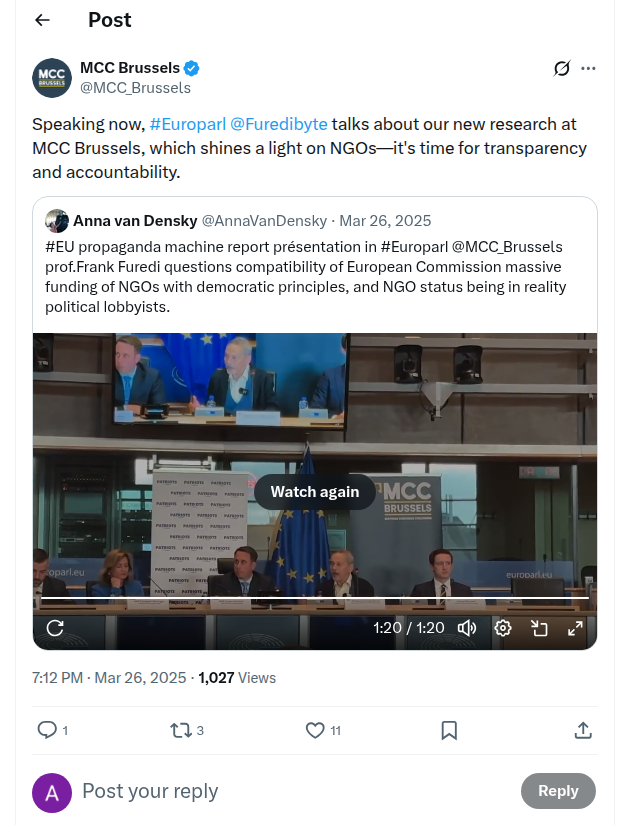Viewport: 628px width, 825px height.
Task: Open the video settings gear
Action: click(502, 628)
